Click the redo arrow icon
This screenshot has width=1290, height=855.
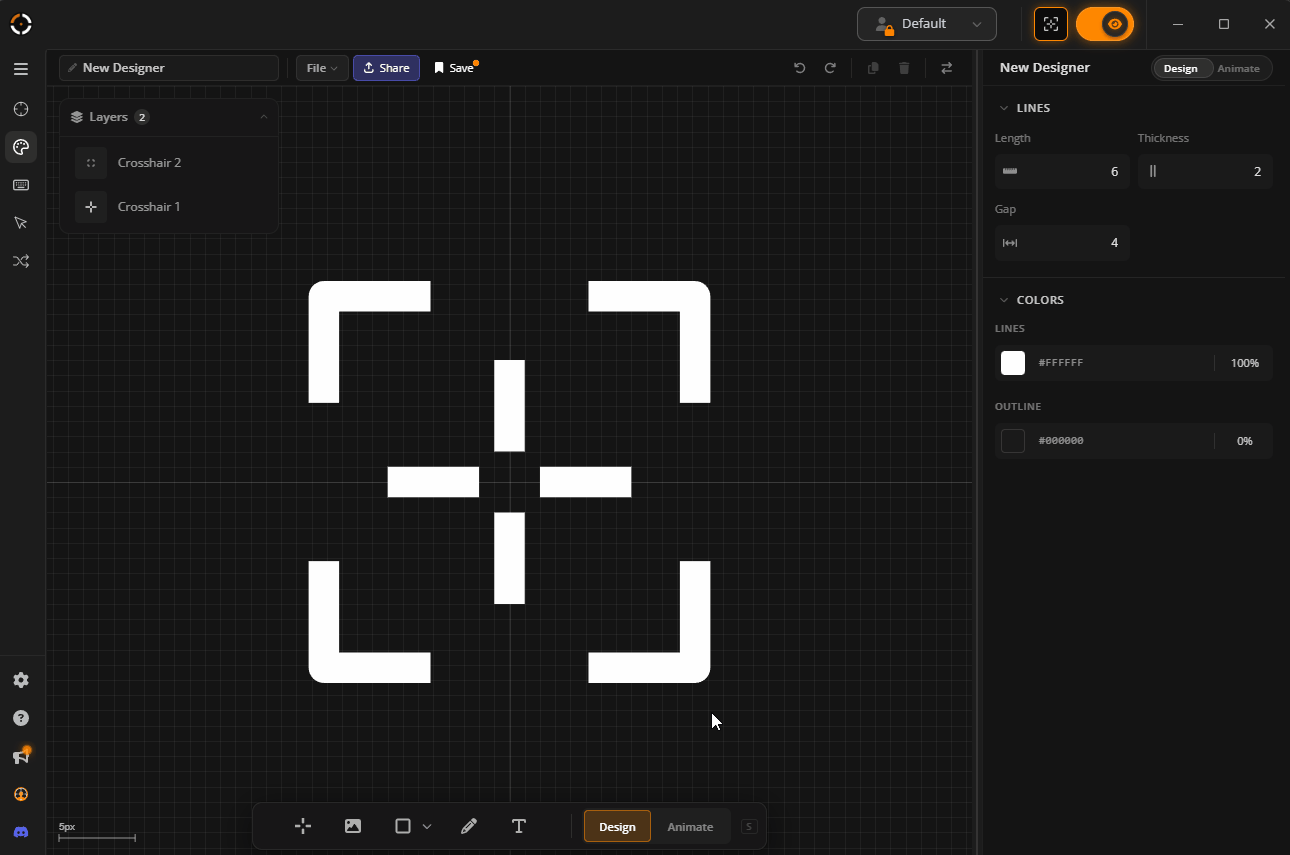pyautogui.click(x=830, y=68)
